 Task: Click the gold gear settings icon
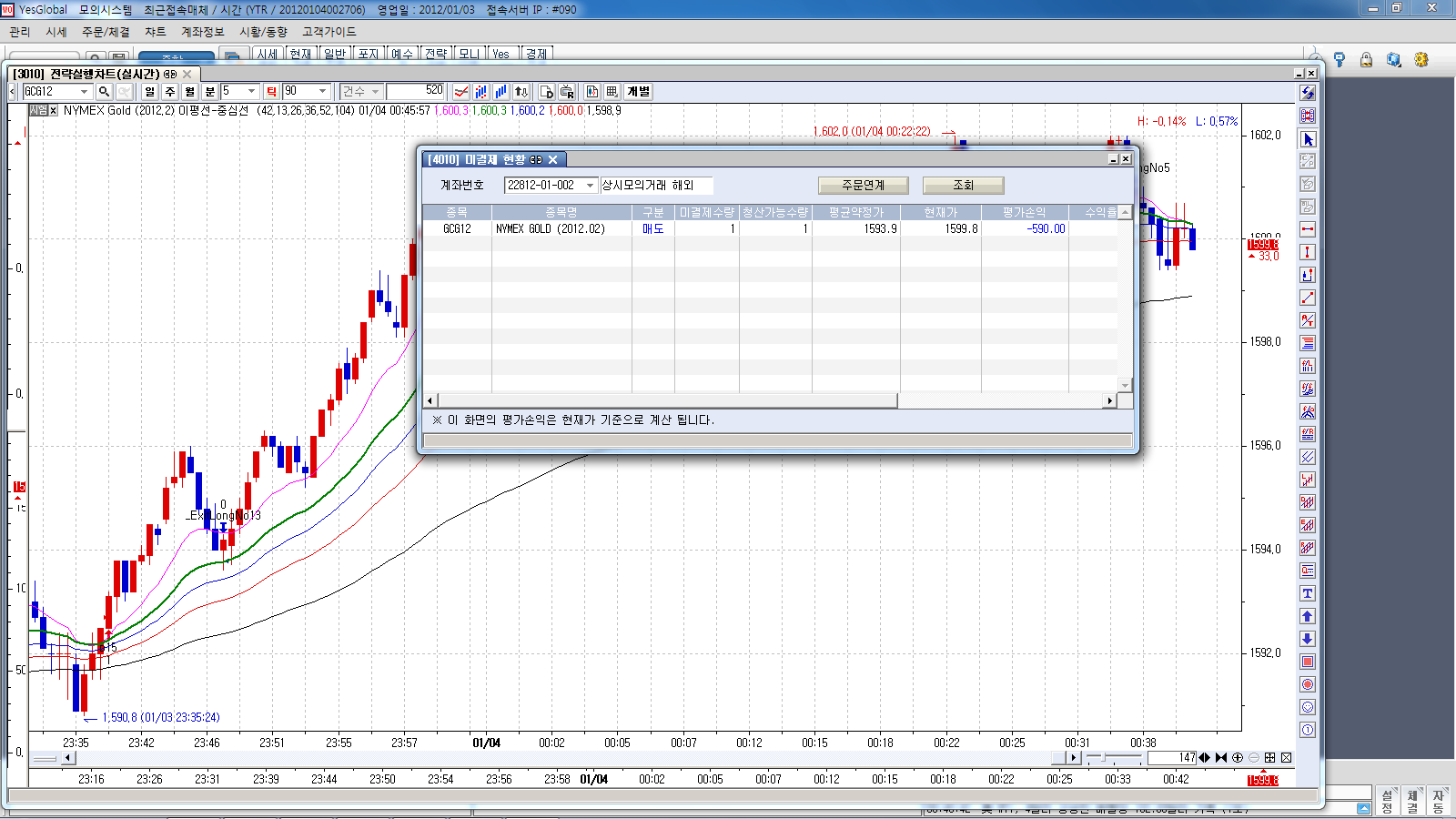1421,60
